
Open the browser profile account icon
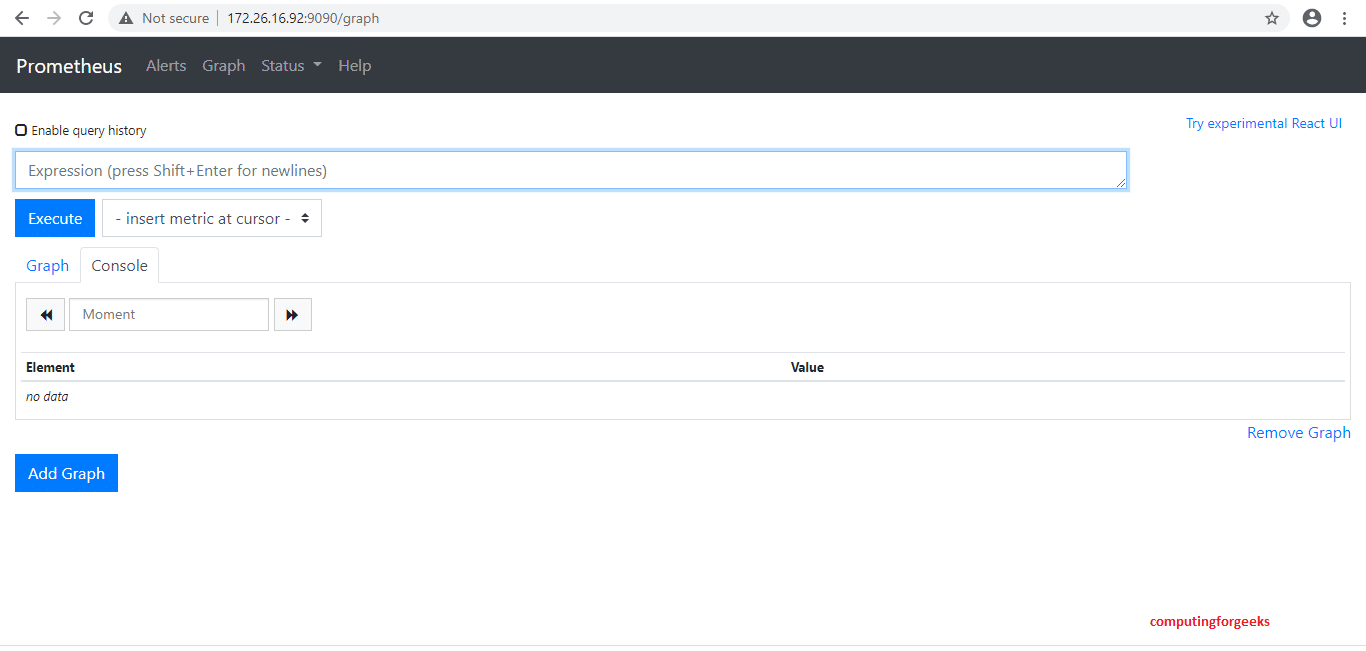(x=1311, y=18)
